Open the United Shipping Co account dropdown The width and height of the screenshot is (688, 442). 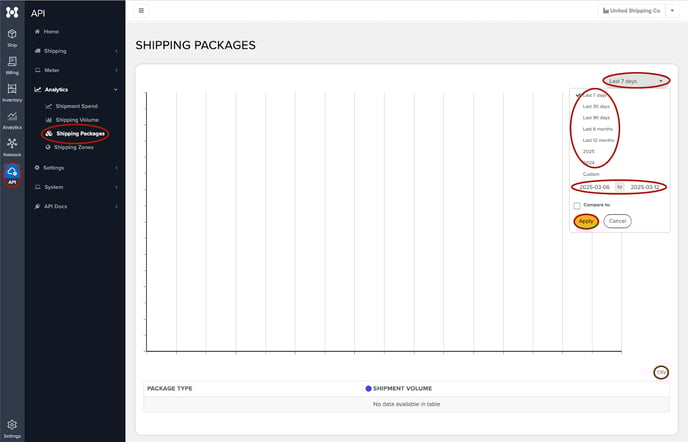coord(636,10)
